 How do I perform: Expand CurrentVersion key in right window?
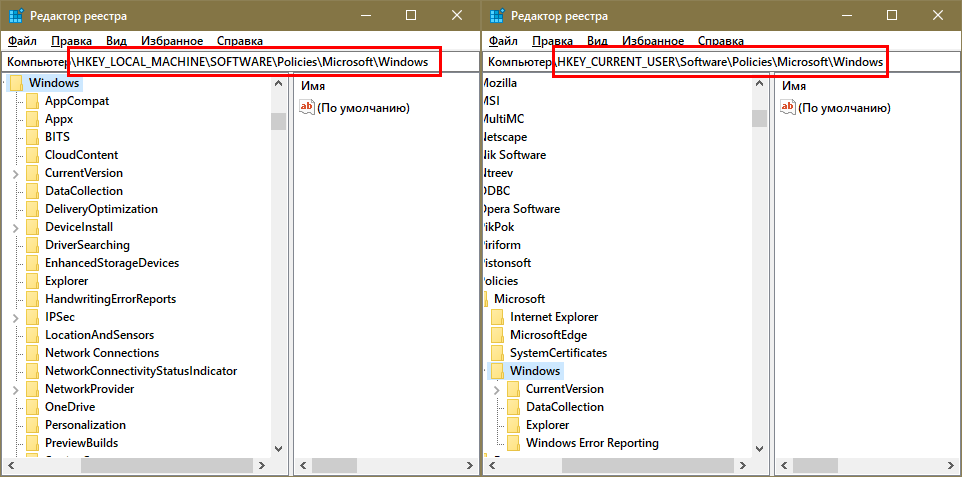click(497, 389)
